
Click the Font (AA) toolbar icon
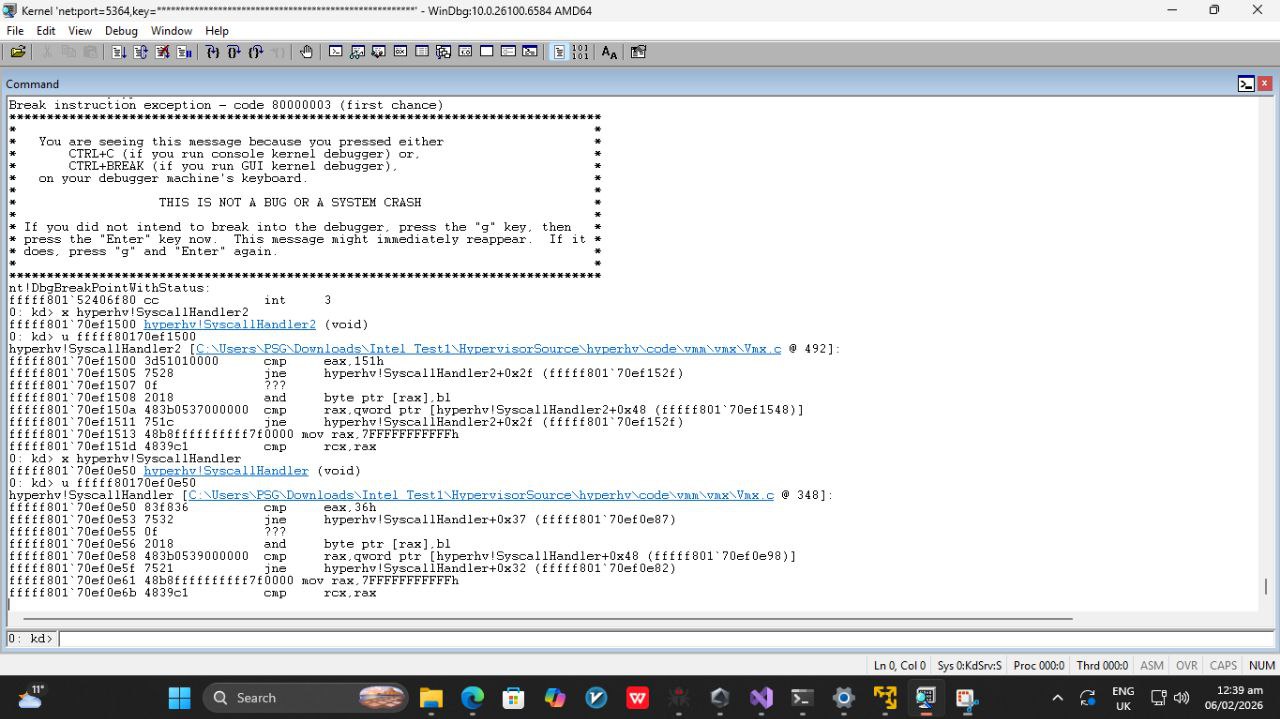click(x=609, y=52)
